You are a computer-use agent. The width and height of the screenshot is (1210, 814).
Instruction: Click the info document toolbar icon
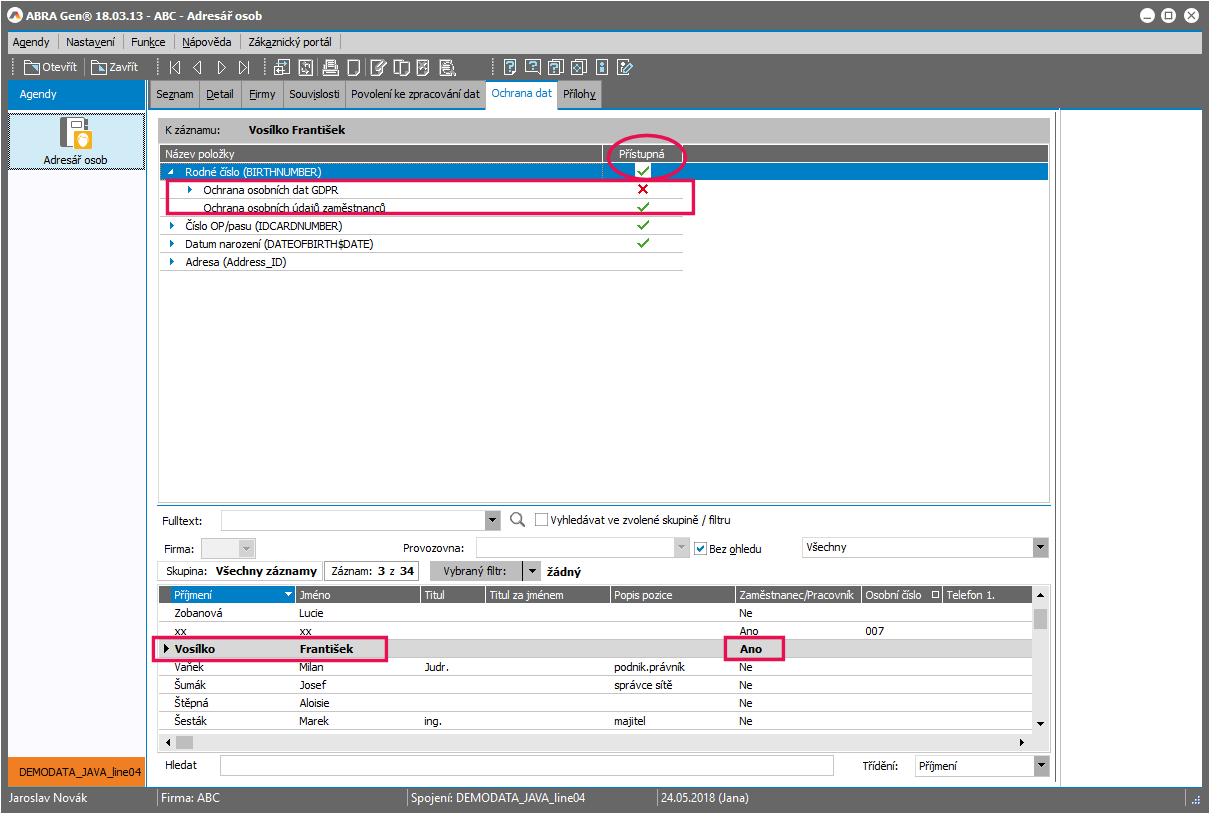pyautogui.click(x=602, y=68)
